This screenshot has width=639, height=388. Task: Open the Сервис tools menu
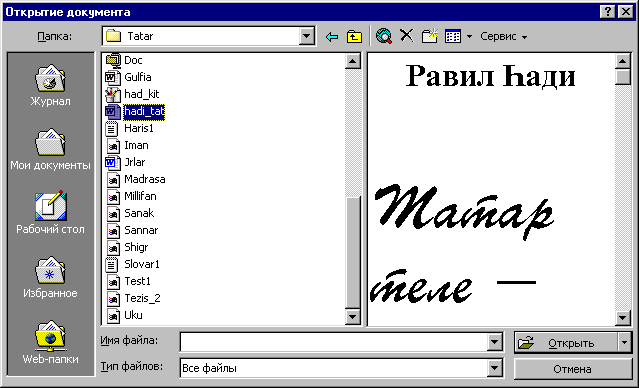[x=503, y=36]
